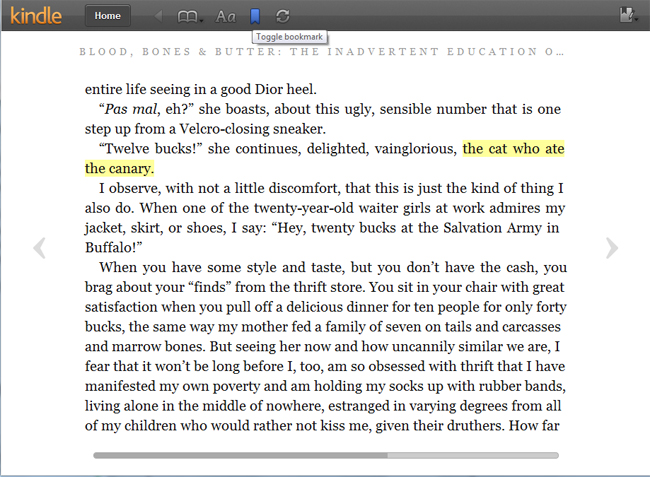The height and width of the screenshot is (477, 650).
Task: Turn to the next page
Action: [x=611, y=248]
